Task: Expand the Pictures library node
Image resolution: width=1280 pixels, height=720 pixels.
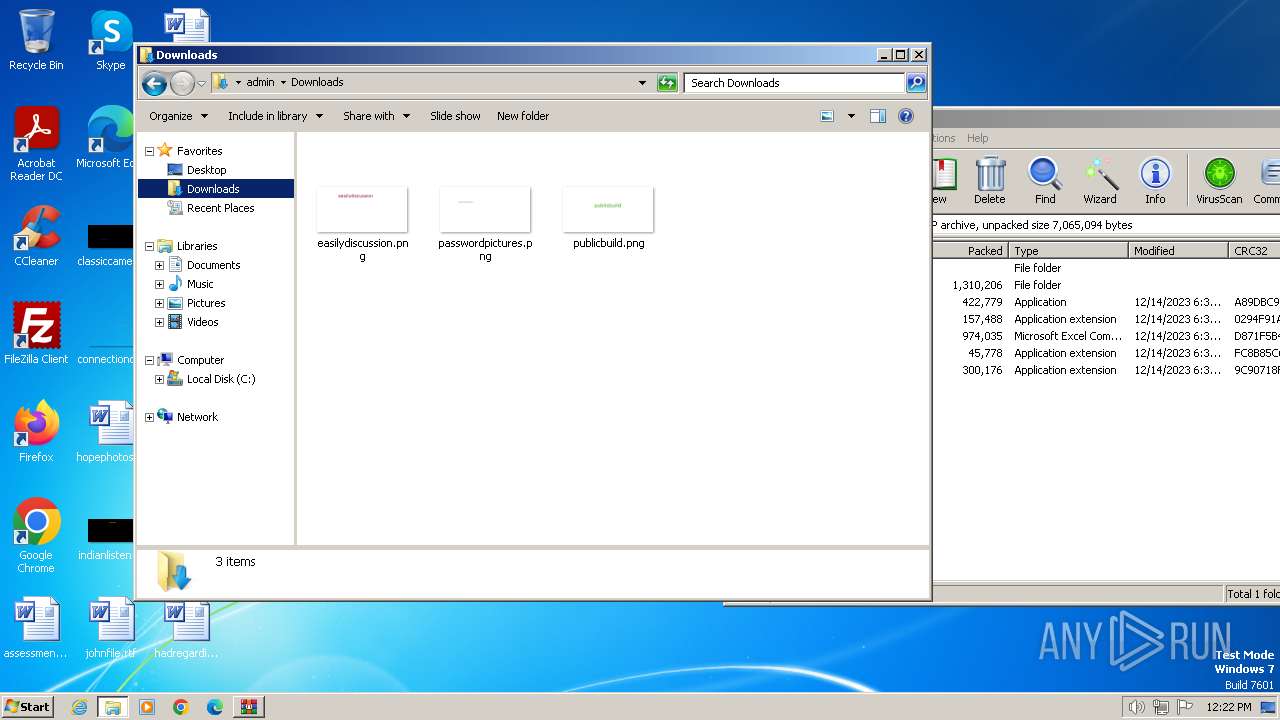Action: pyautogui.click(x=159, y=303)
